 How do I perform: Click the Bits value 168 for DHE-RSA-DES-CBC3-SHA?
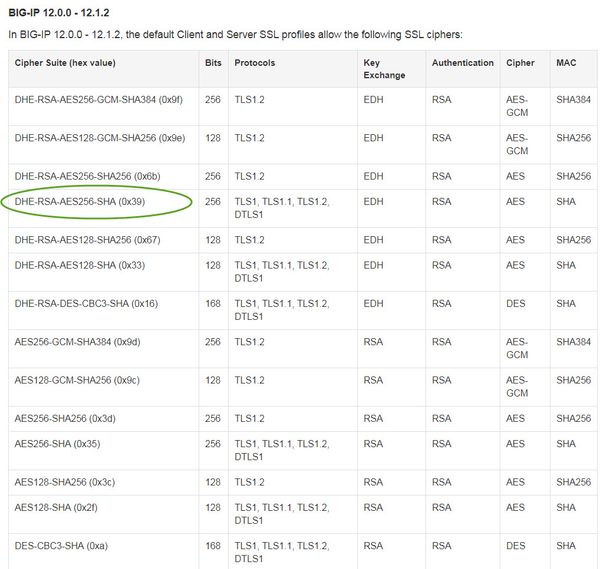[213, 303]
